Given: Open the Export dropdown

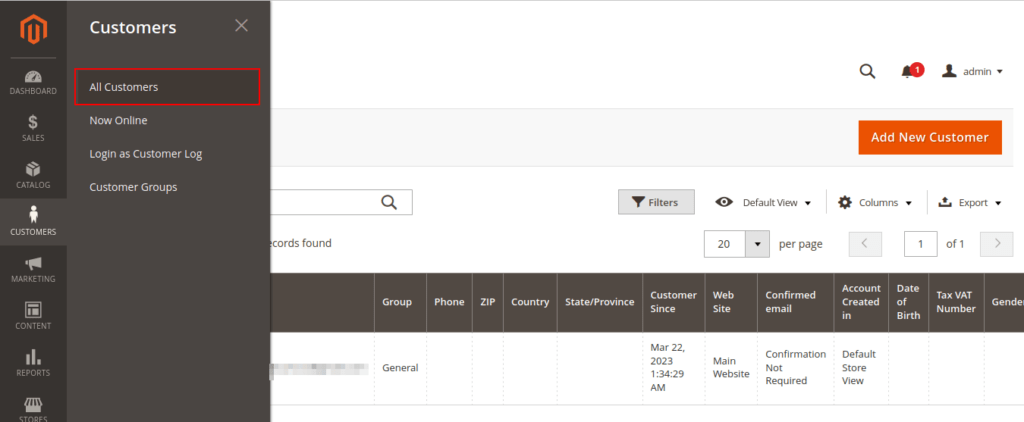Looking at the screenshot, I should point(969,202).
